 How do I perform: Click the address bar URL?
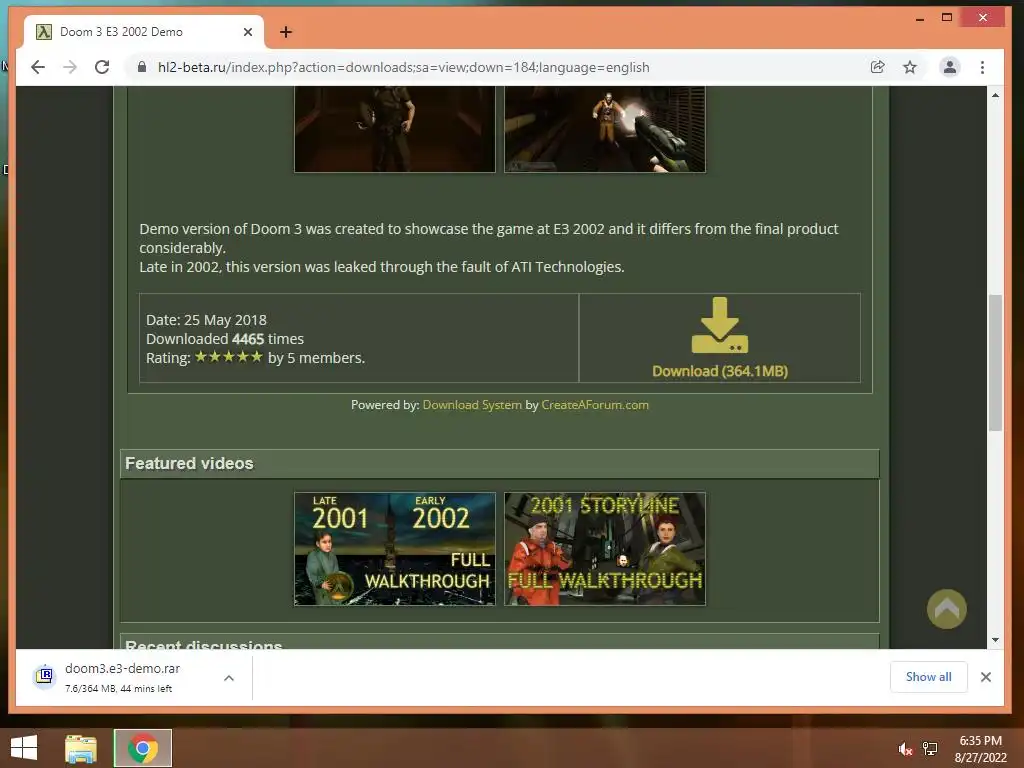pyautogui.click(x=404, y=67)
